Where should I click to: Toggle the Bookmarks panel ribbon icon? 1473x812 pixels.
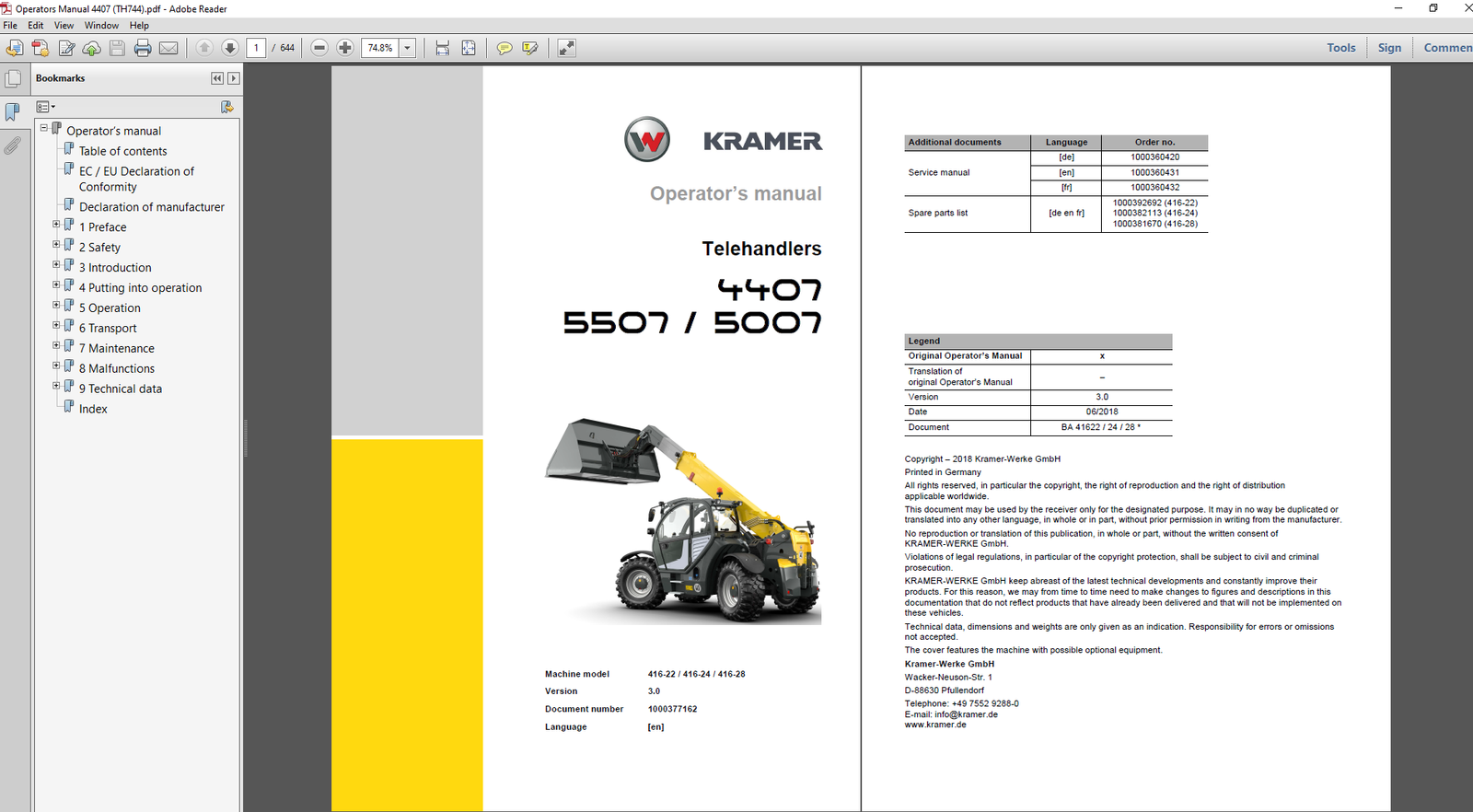(13, 112)
